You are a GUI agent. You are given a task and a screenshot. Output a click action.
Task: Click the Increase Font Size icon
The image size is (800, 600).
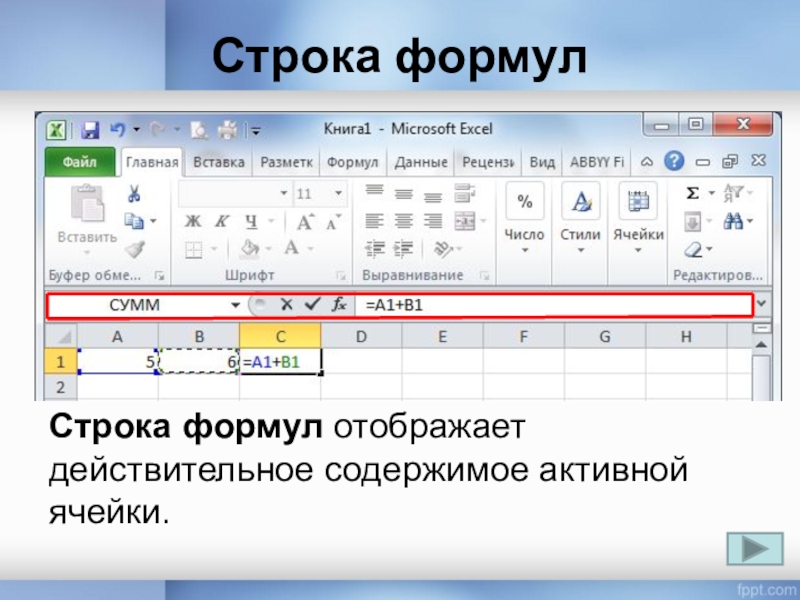[306, 222]
